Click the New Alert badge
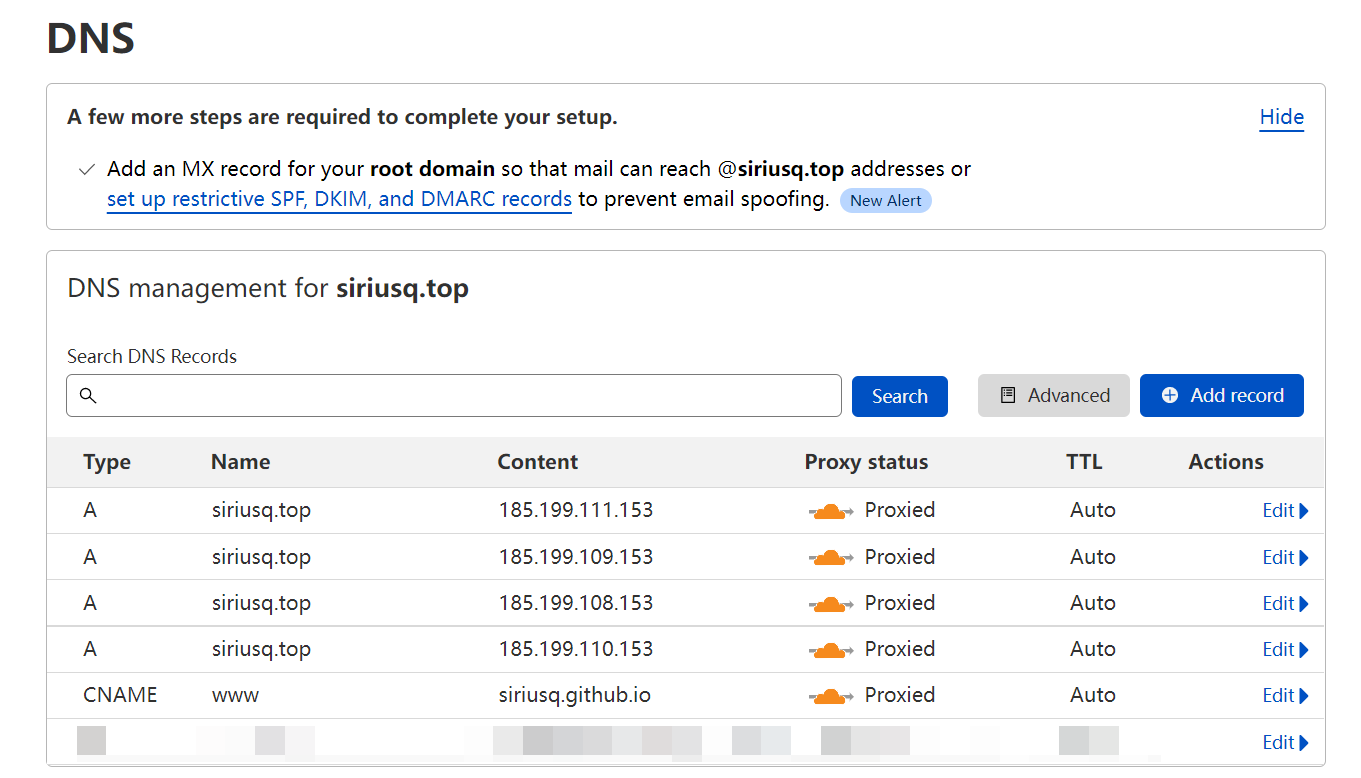Viewport: 1361px width, 778px height. (x=885, y=200)
